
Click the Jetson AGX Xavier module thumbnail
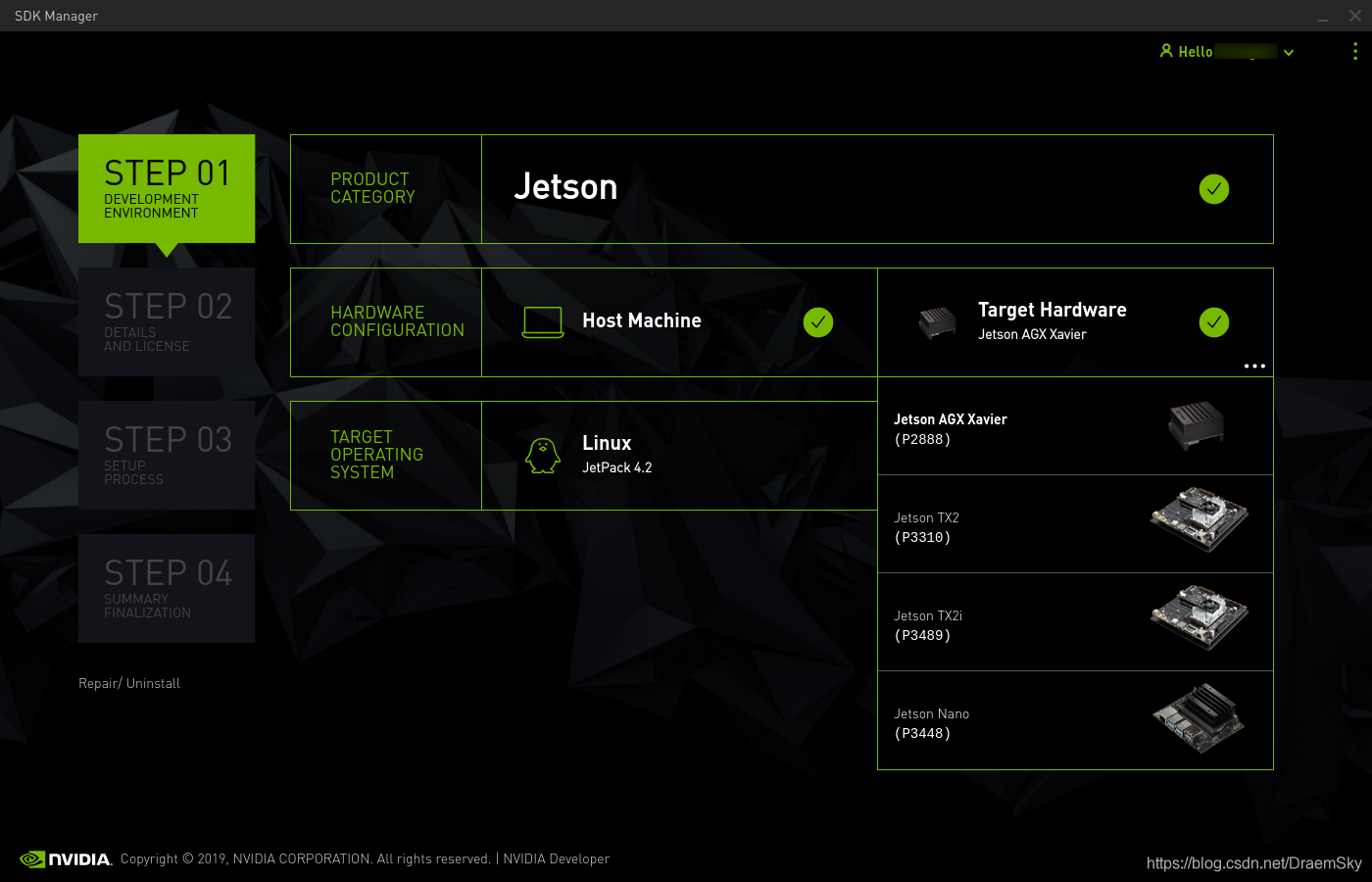click(1197, 426)
